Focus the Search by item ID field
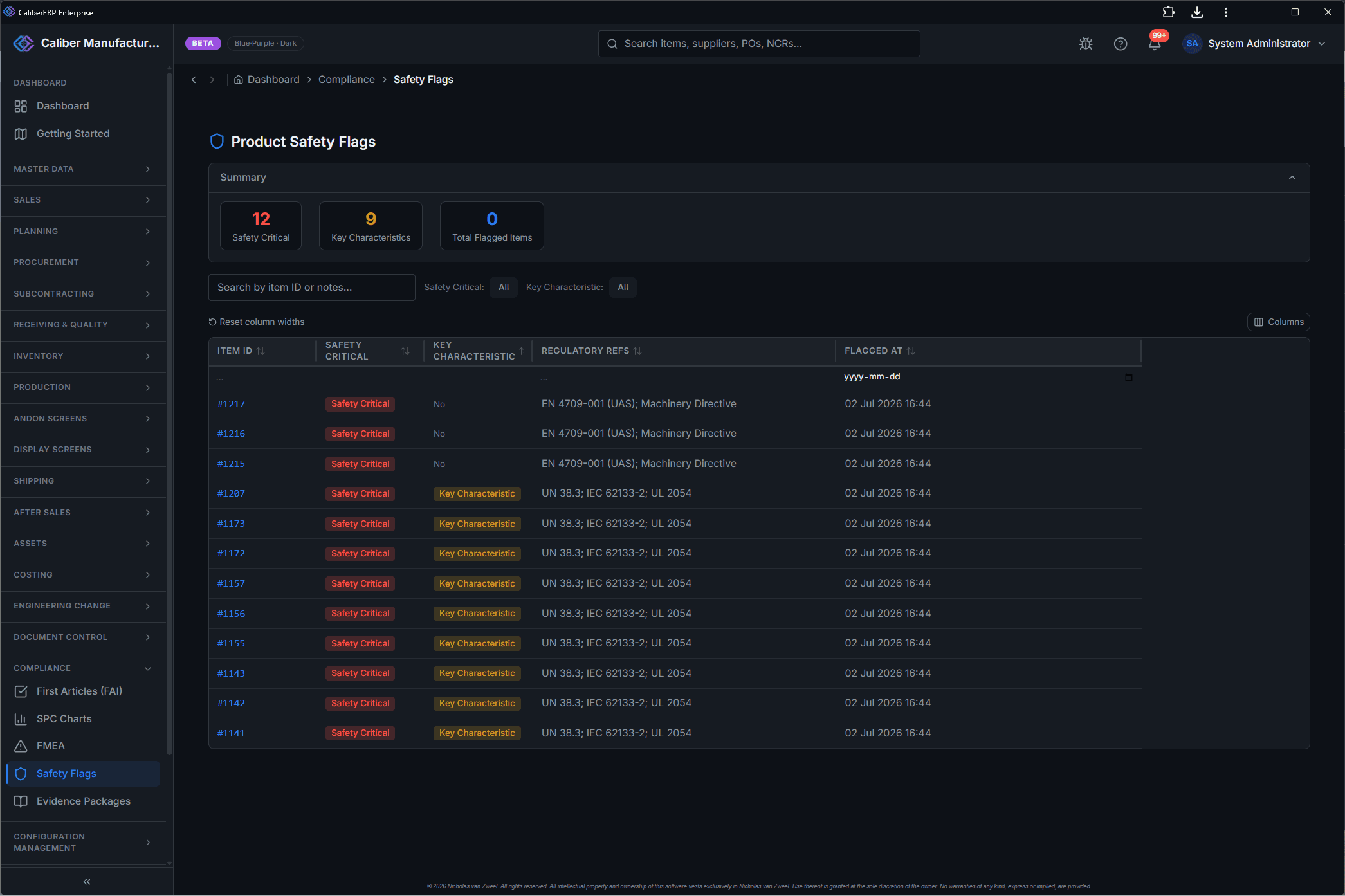Screen dimensions: 1345x896 pos(312,288)
